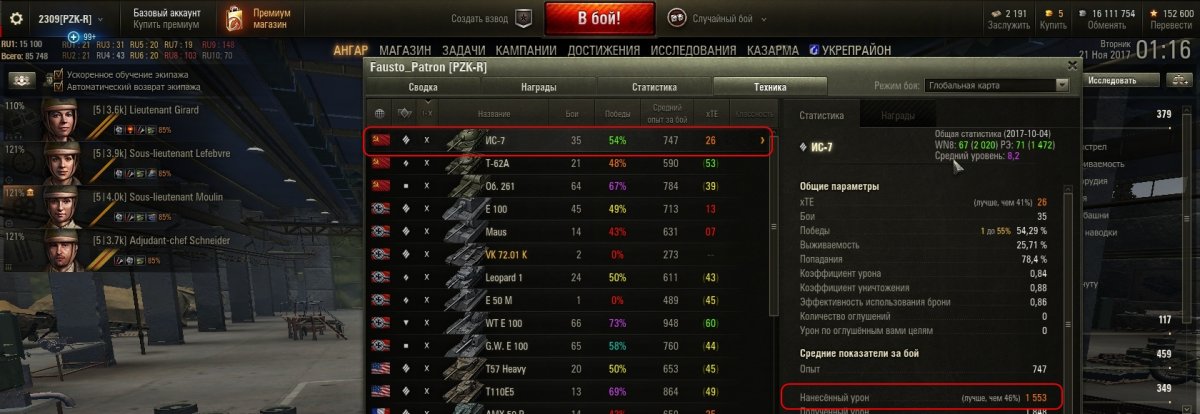This screenshot has height=414, width=1200.
Task: Click the blue plus notifications icon
Action: pos(74,37)
